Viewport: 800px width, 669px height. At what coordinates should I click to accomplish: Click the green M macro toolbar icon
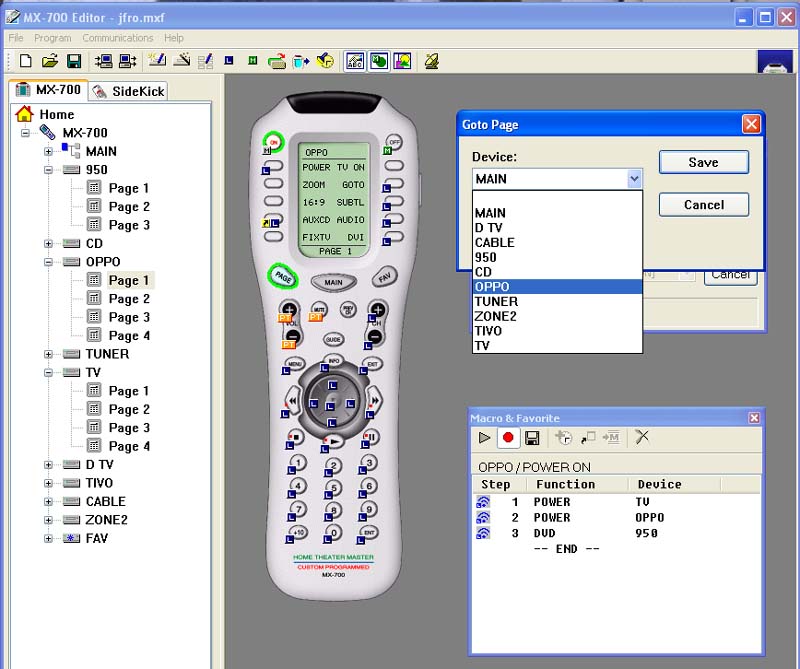(x=253, y=61)
